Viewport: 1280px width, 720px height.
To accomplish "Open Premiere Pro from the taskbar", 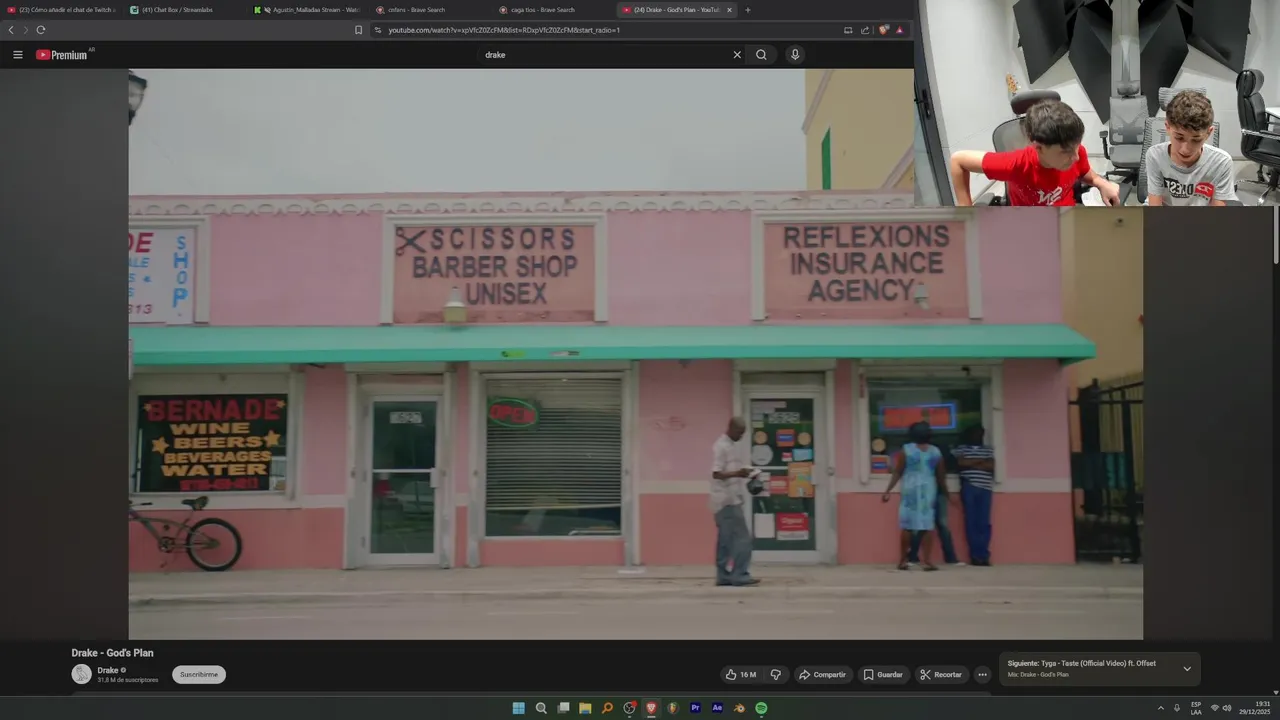I will coord(695,708).
